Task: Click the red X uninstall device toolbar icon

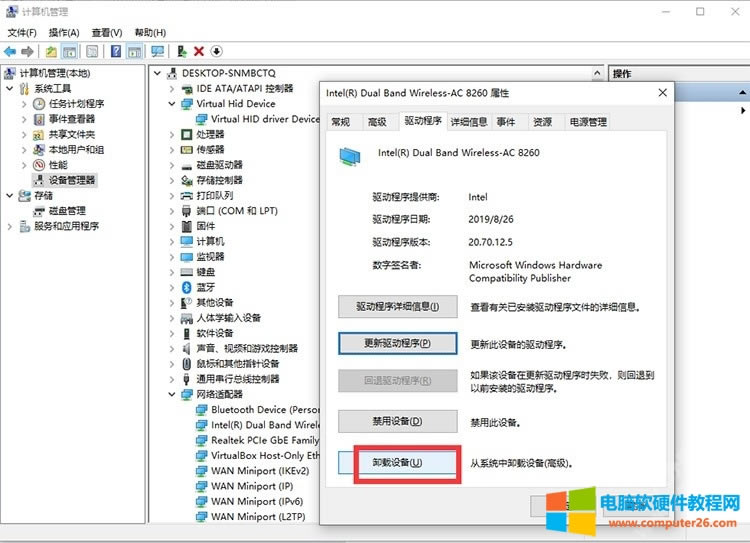Action: coord(199,51)
